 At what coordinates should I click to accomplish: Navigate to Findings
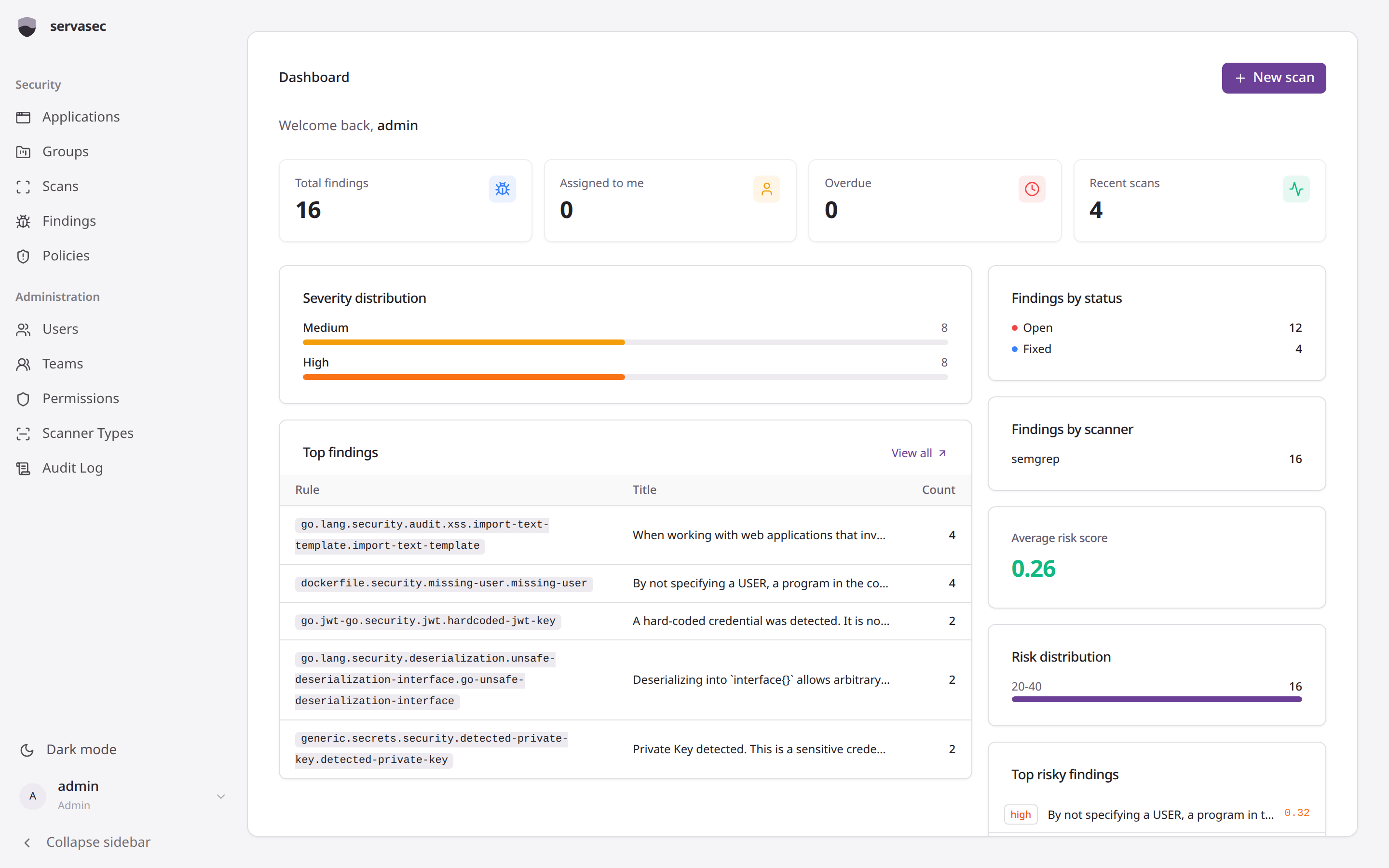coord(69,222)
